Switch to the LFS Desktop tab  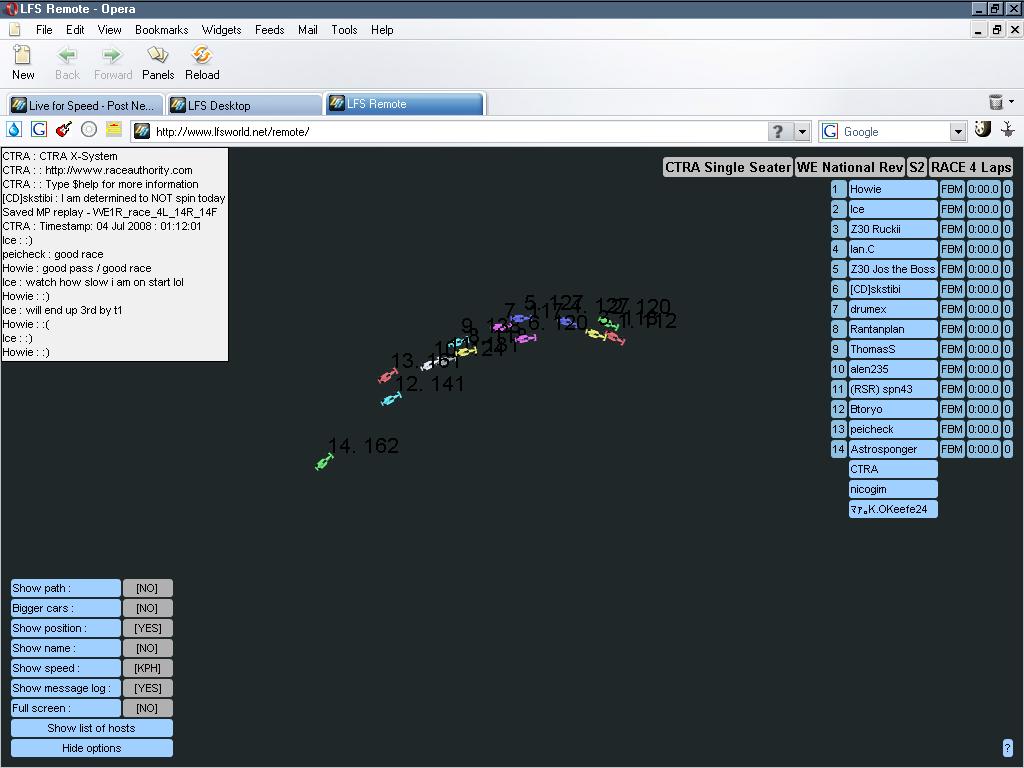coord(244,105)
